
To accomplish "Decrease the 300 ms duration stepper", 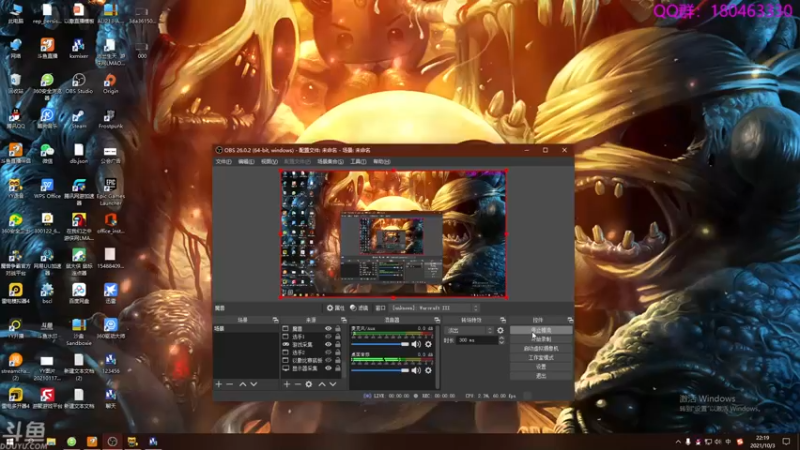I will (502, 342).
